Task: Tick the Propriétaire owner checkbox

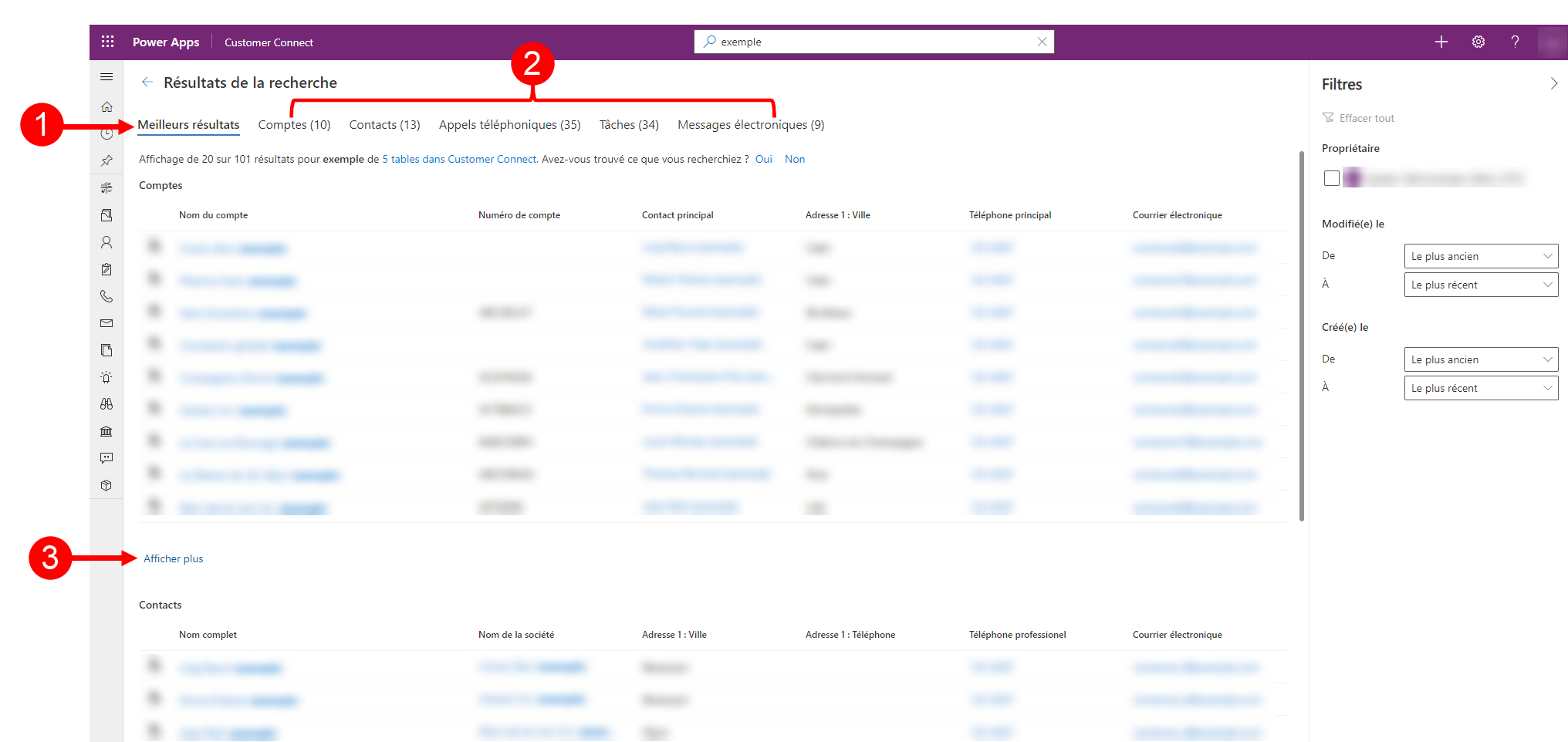Action: coord(1331,178)
